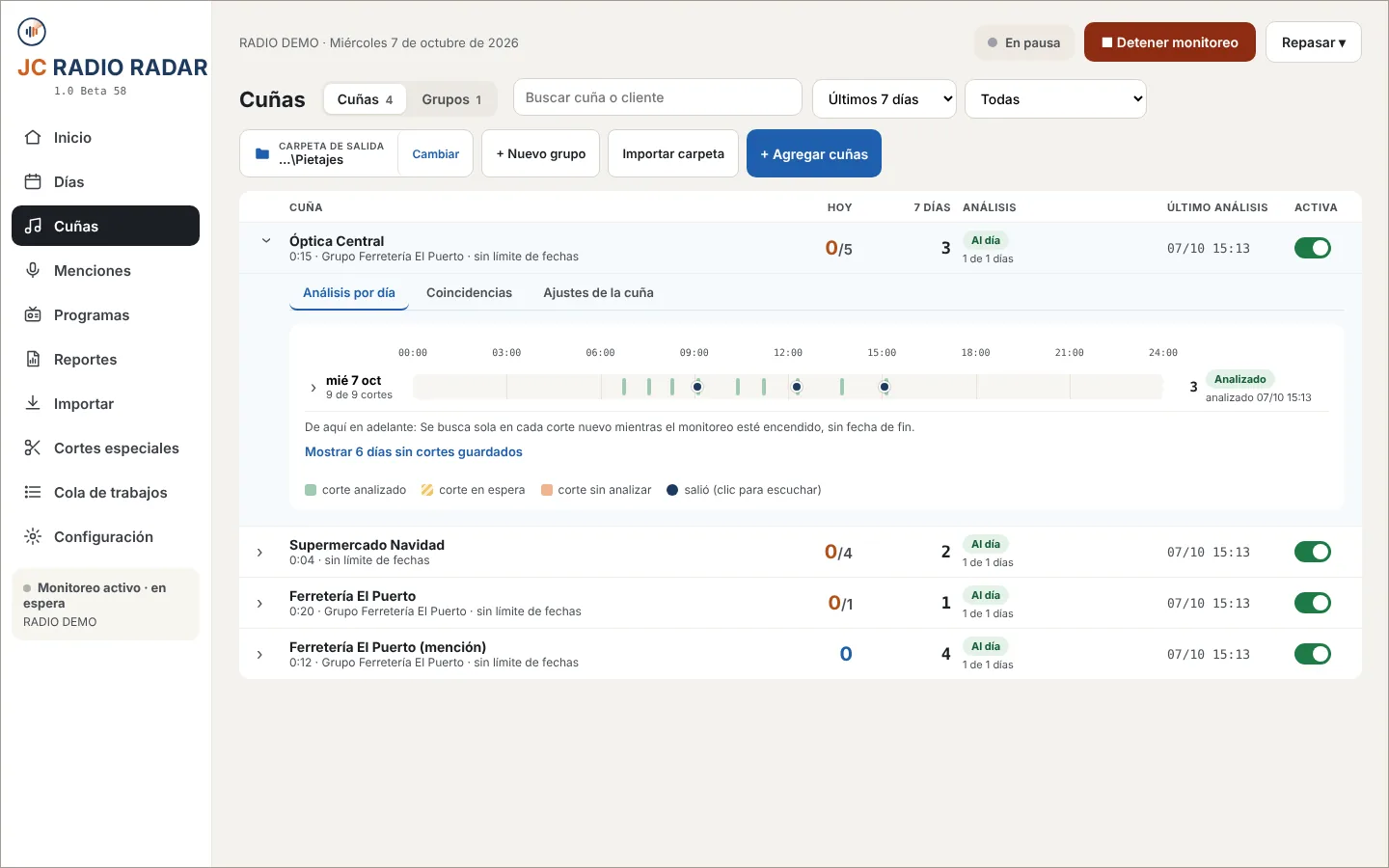Open the Últimos 7 días dropdown
Screen dimensions: 1389x868
pos(885,99)
